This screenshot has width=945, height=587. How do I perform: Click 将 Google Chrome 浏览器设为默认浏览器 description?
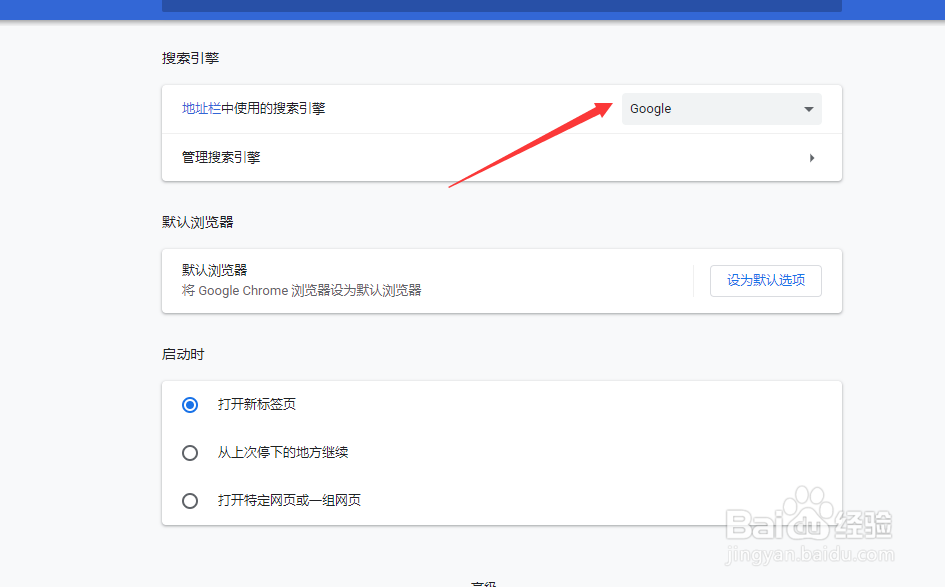[x=301, y=290]
